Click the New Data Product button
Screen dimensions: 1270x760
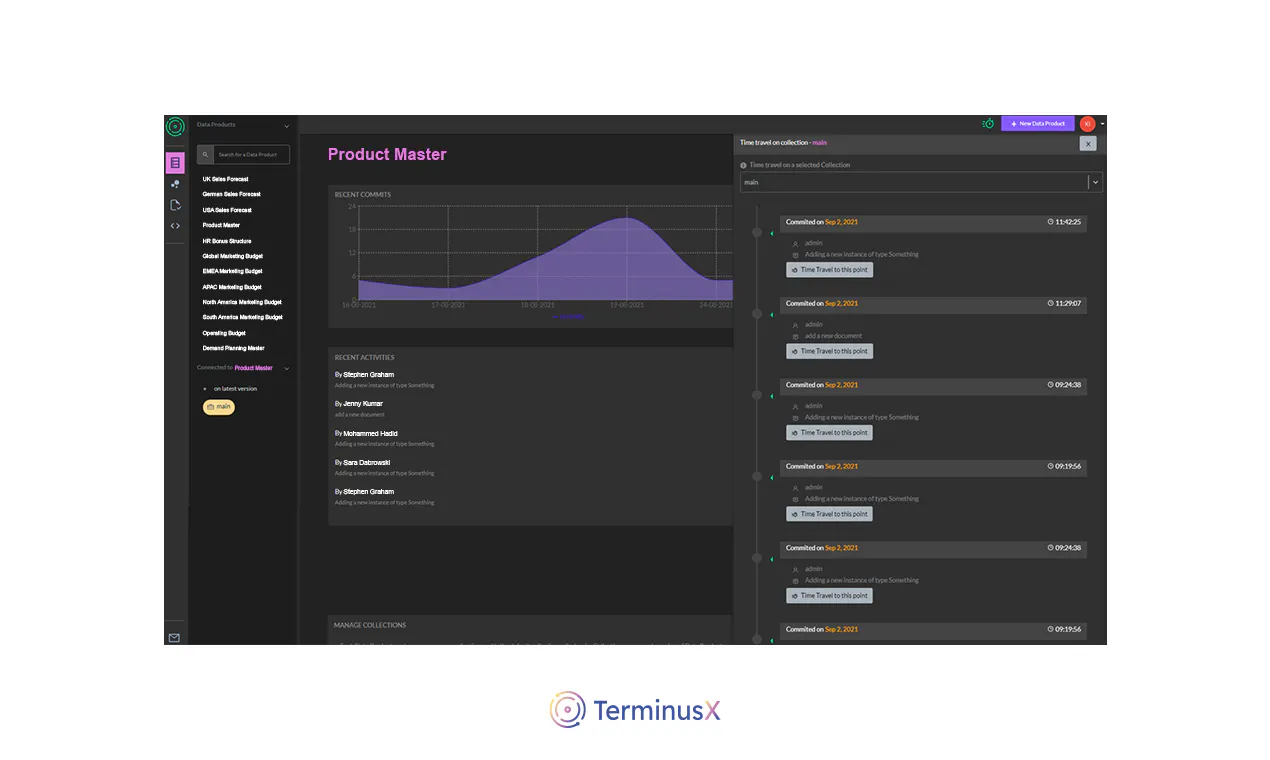click(1038, 124)
